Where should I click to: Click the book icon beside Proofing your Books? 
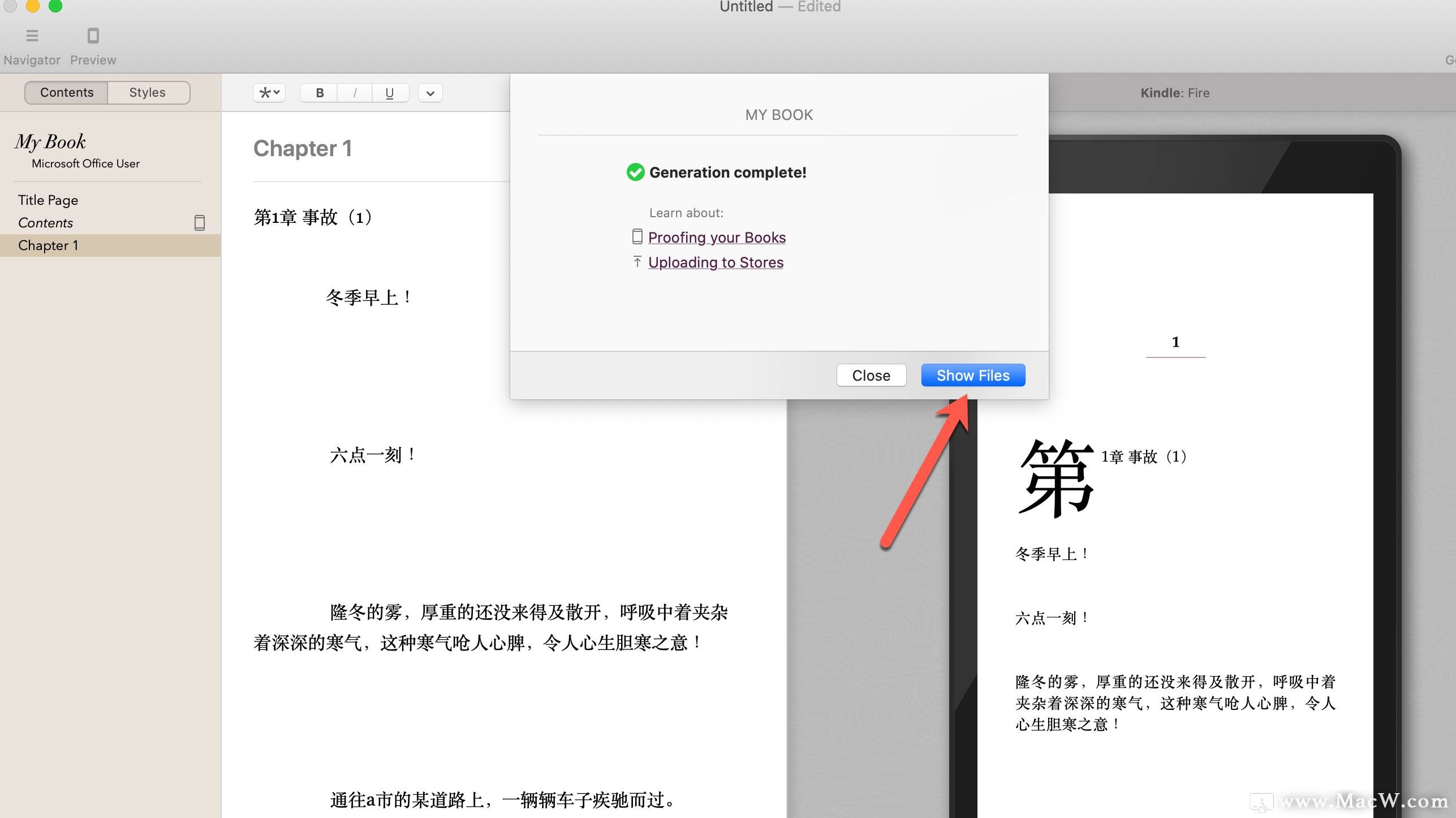637,236
